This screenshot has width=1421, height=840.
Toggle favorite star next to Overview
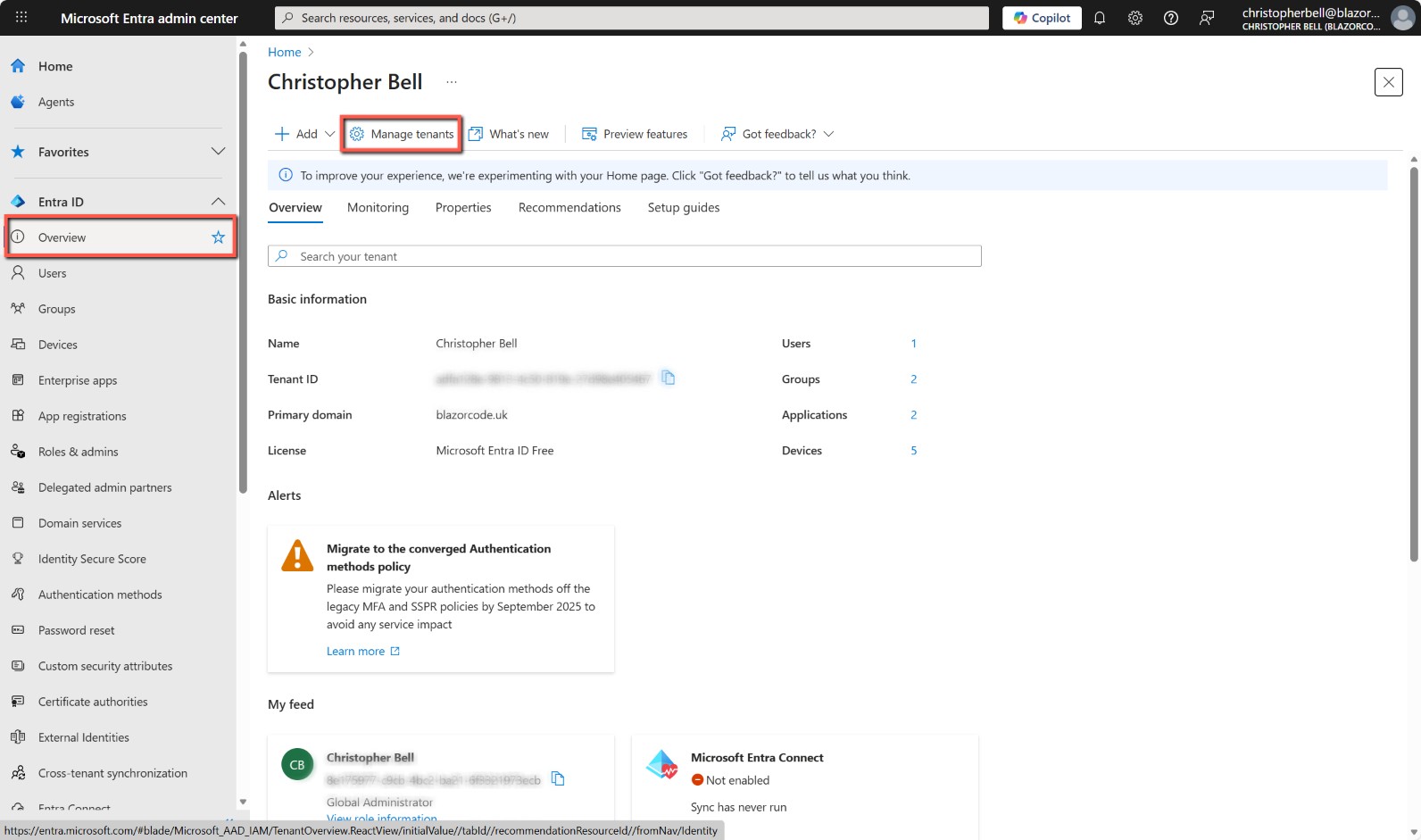218,237
